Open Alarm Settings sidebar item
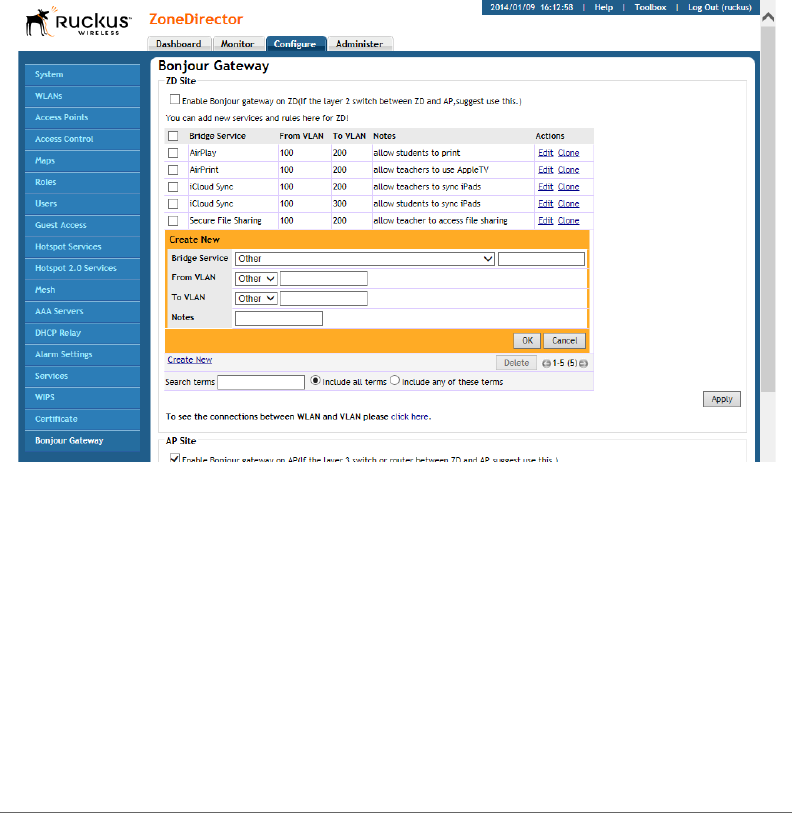This screenshot has width=792, height=813. [x=82, y=355]
